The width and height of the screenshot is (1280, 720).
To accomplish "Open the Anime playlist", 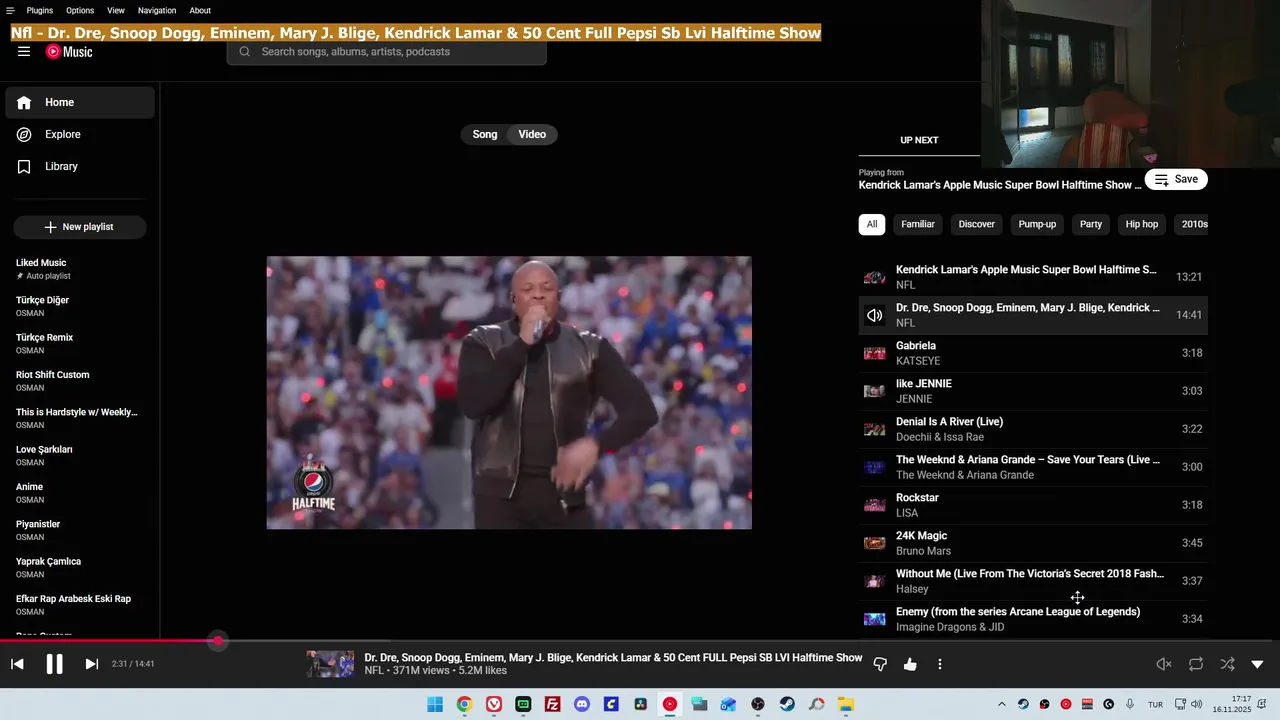I will tap(80, 493).
